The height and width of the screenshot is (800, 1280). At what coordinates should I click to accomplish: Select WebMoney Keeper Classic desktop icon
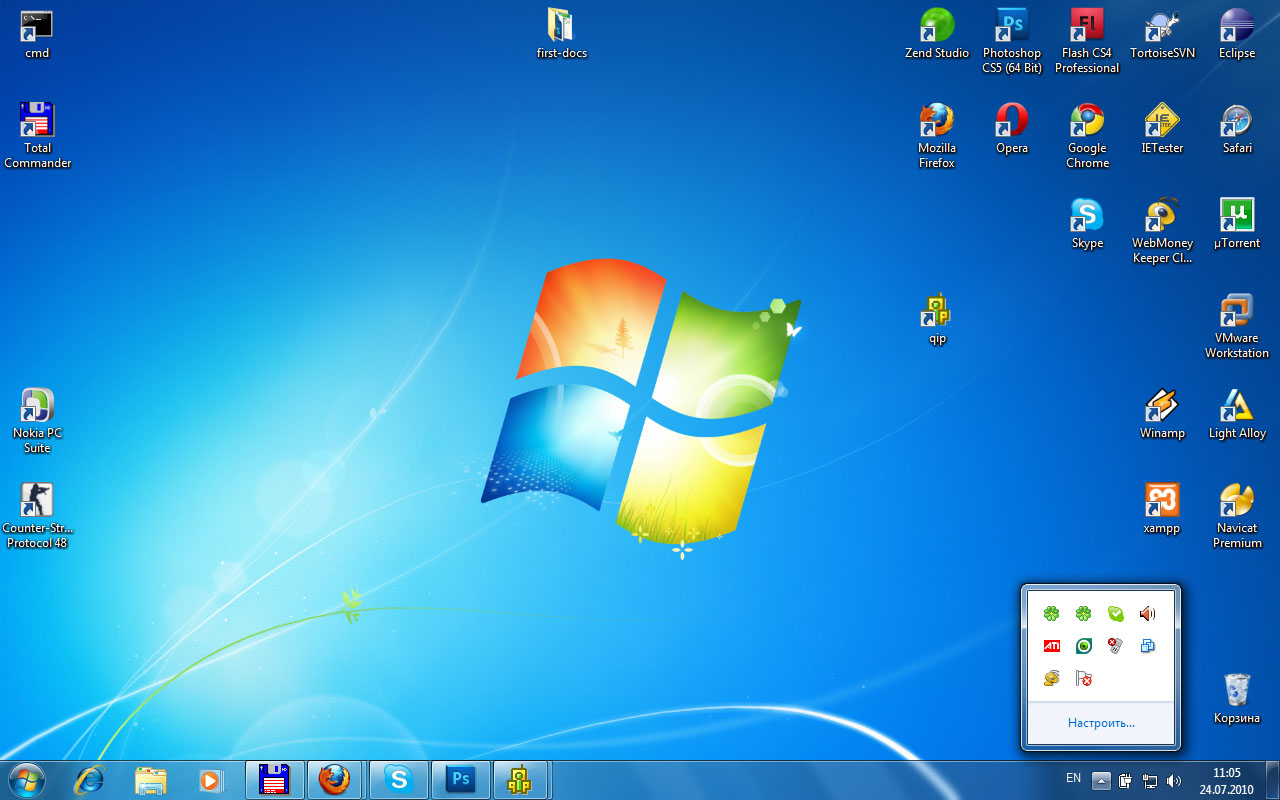point(1162,231)
